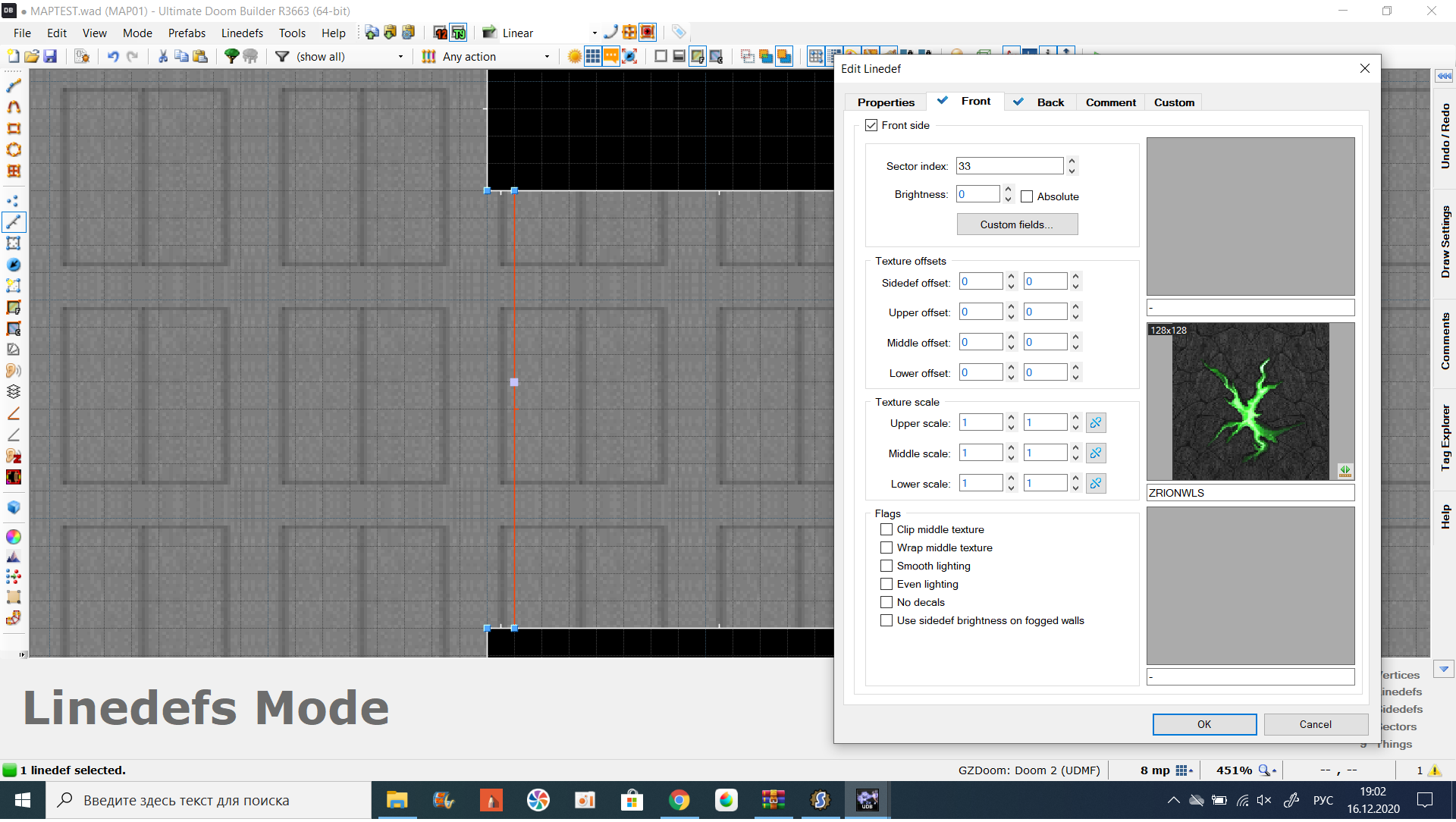Image resolution: width=1456 pixels, height=822 pixels.
Task: Click the filter funnel icon
Action: pos(282,57)
